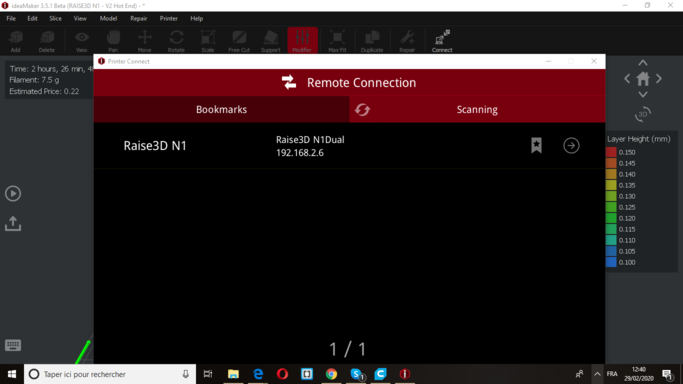Open the Printer menu

point(169,18)
